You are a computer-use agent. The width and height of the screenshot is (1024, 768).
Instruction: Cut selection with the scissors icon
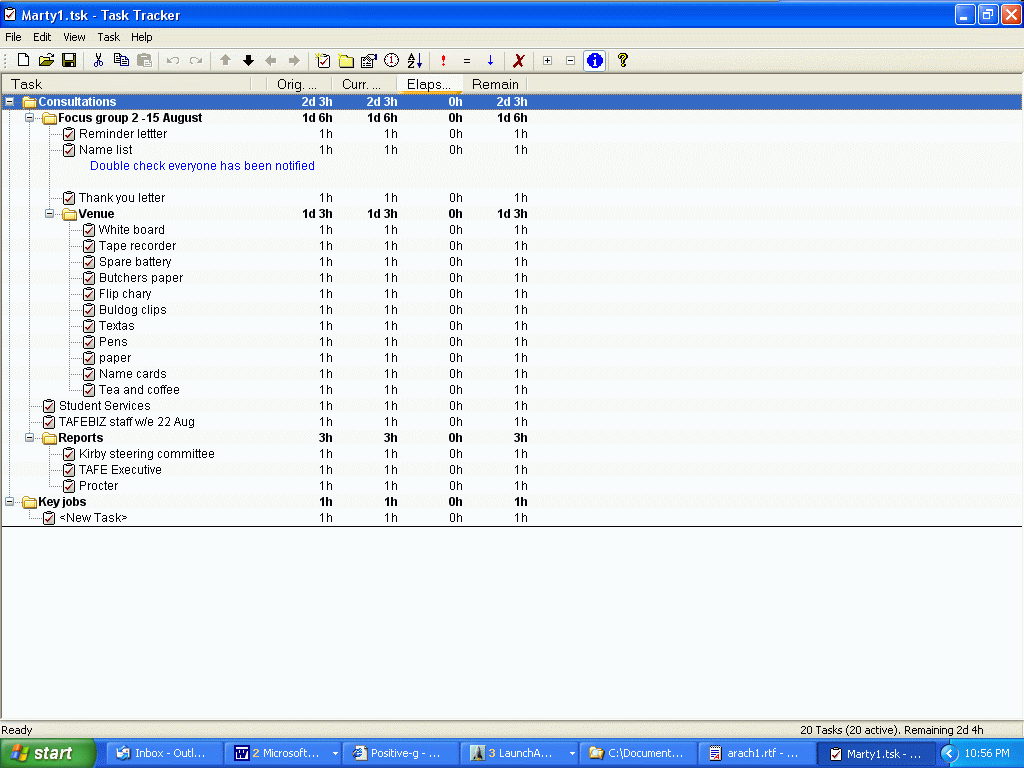coord(98,61)
